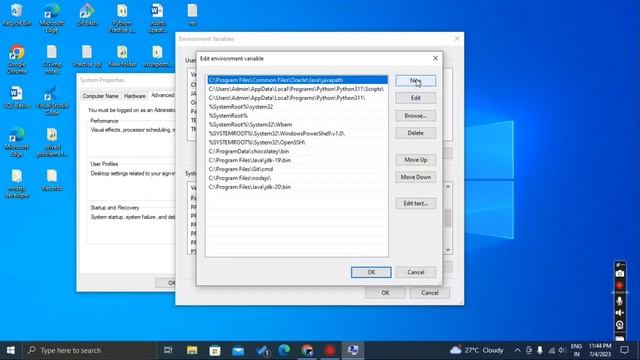The image size is (640, 360).
Task: Open the GitBash desktop shortcut
Action: (87, 15)
